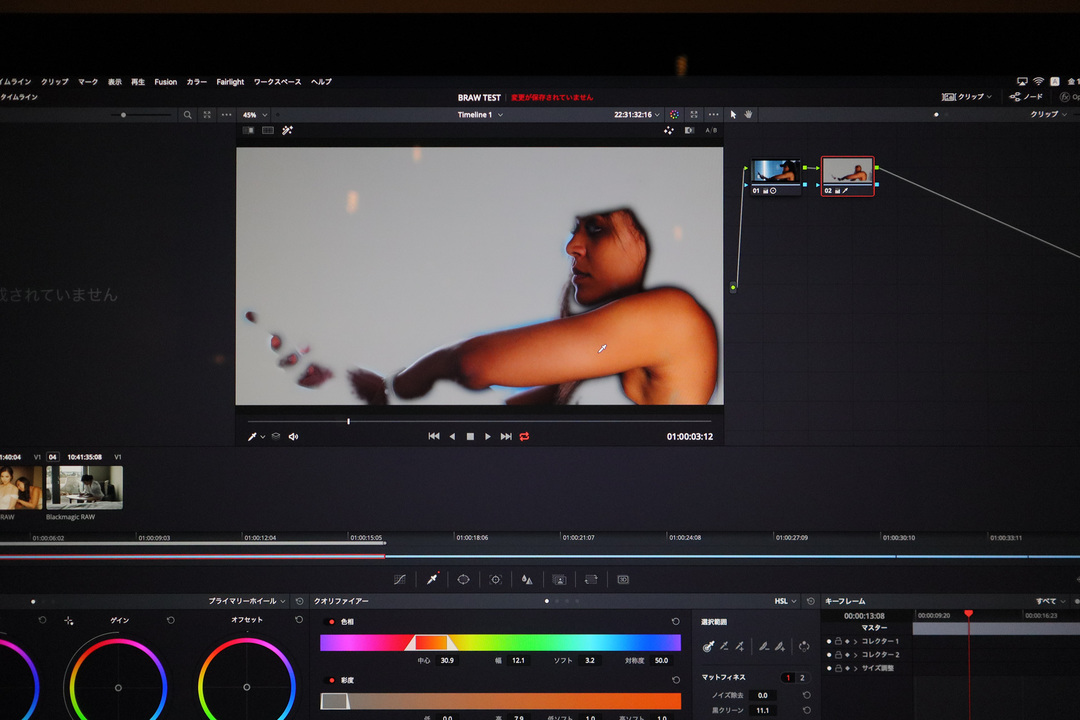Open the Fairlight menu
The height and width of the screenshot is (720, 1080).
tap(230, 82)
